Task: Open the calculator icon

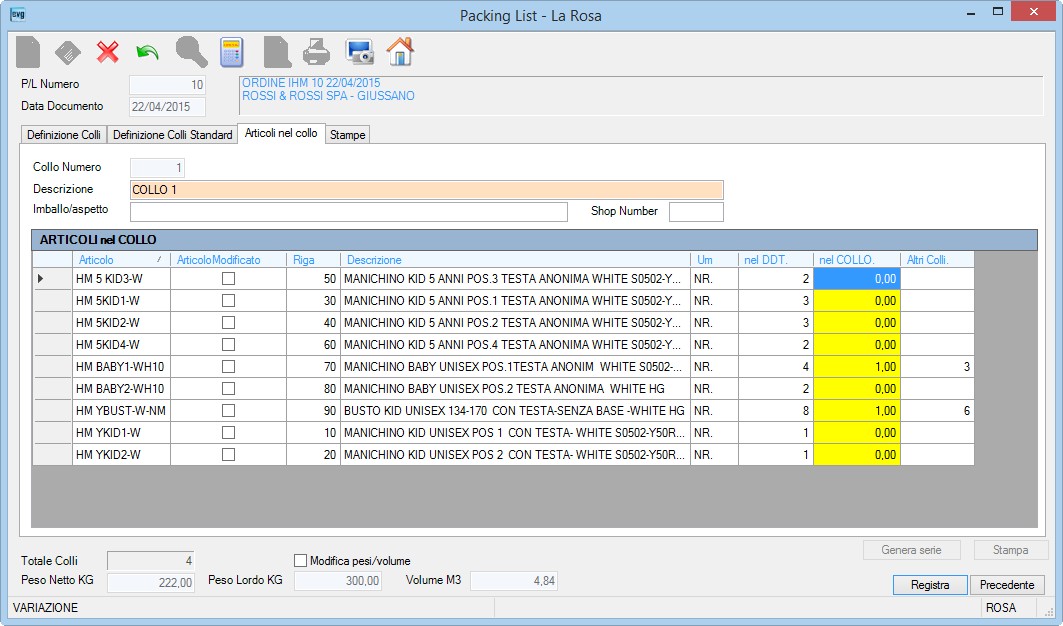Action: tap(232, 52)
